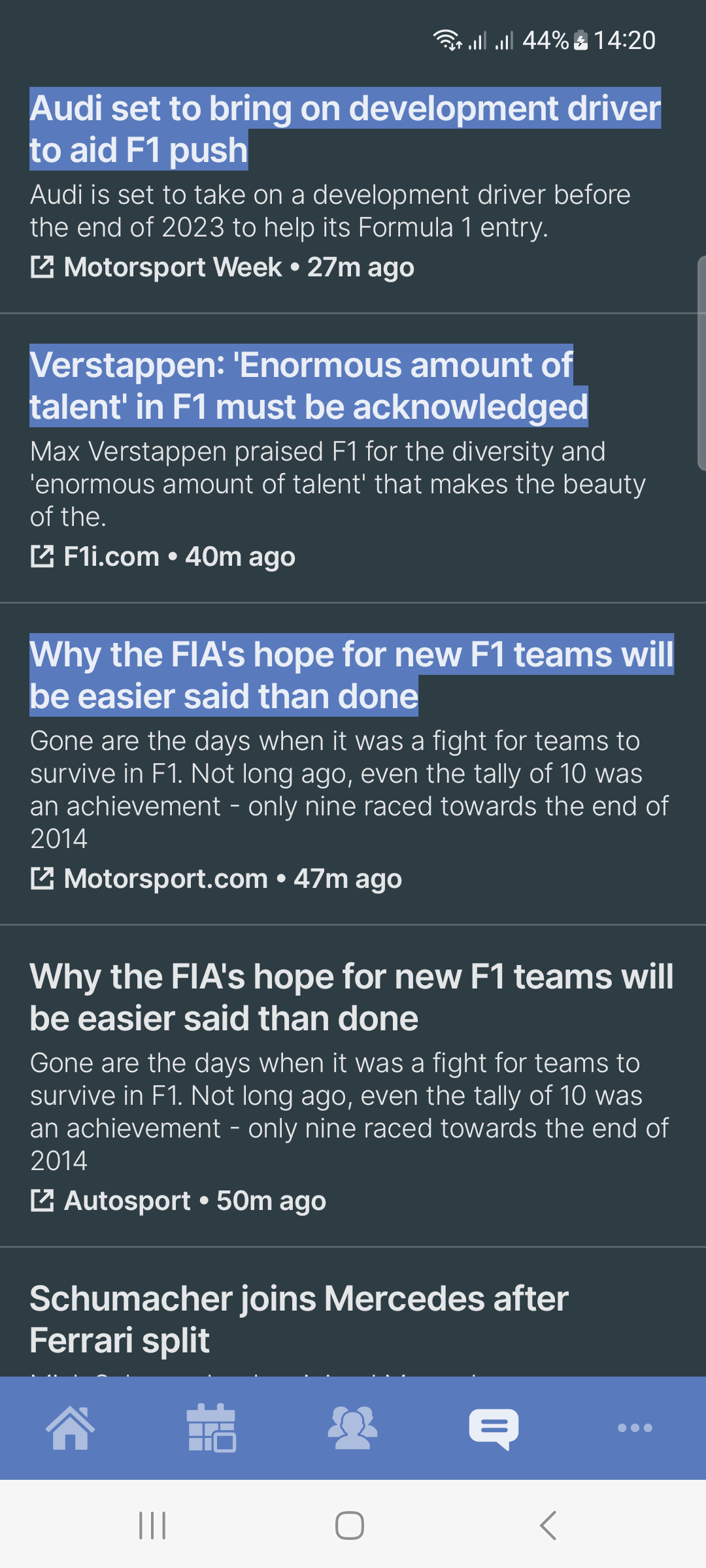
Task: Open FIA new teams article from Motorsport.com
Action: [352, 675]
